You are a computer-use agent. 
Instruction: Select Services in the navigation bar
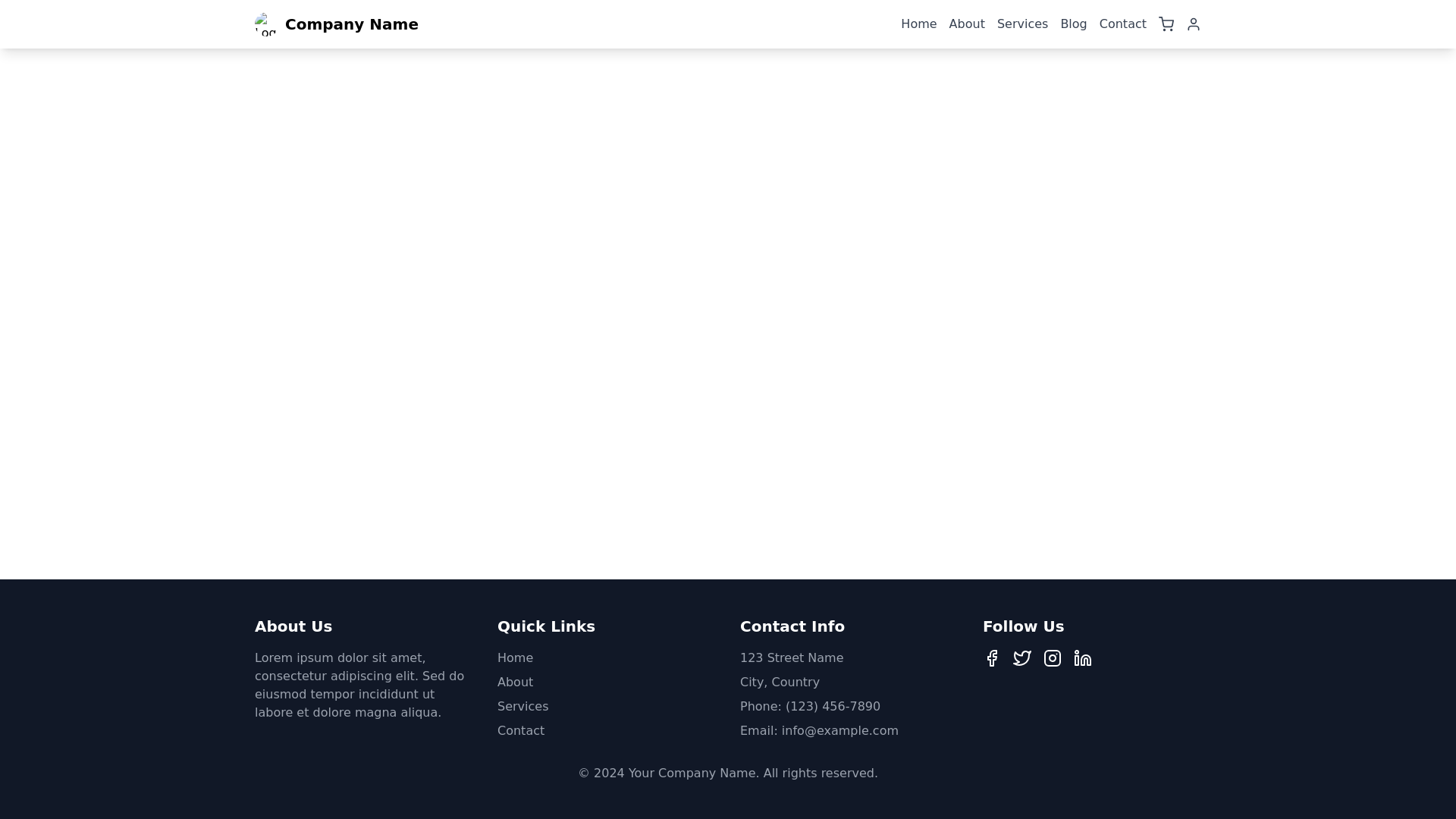click(x=1022, y=24)
